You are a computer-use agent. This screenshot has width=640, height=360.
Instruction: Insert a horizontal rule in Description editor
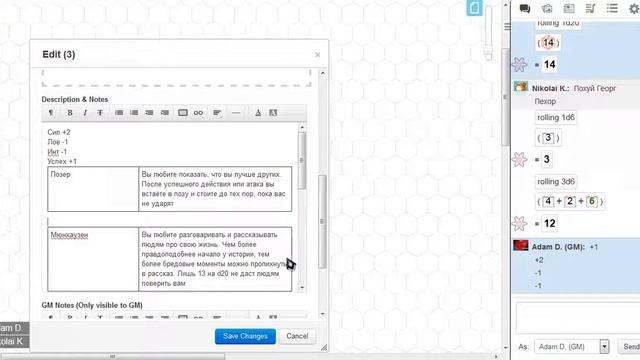pyautogui.click(x=236, y=113)
